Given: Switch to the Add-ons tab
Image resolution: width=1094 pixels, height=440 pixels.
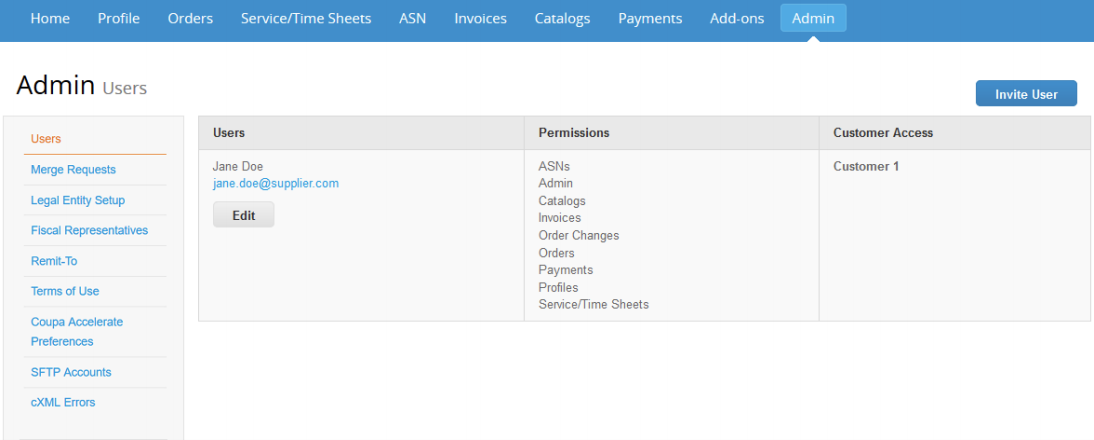Looking at the screenshot, I should 737,18.
